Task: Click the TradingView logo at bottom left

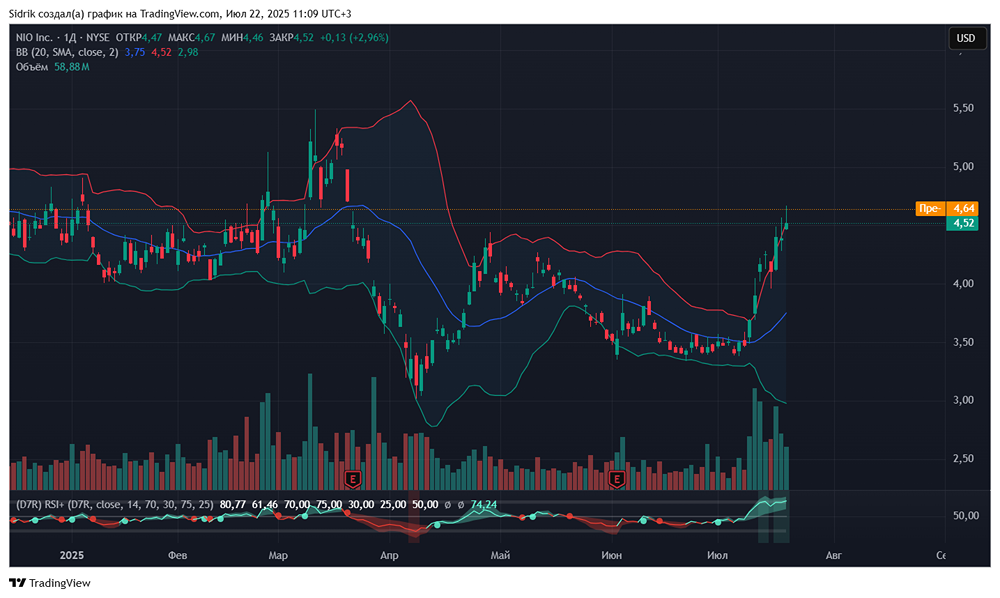Action: (x=50, y=583)
